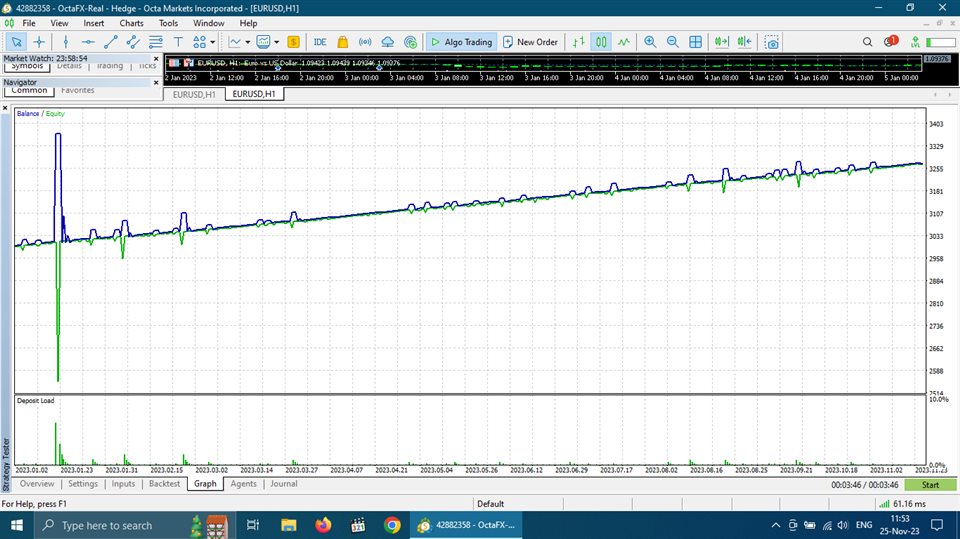Zoom out on the chart

(672, 42)
